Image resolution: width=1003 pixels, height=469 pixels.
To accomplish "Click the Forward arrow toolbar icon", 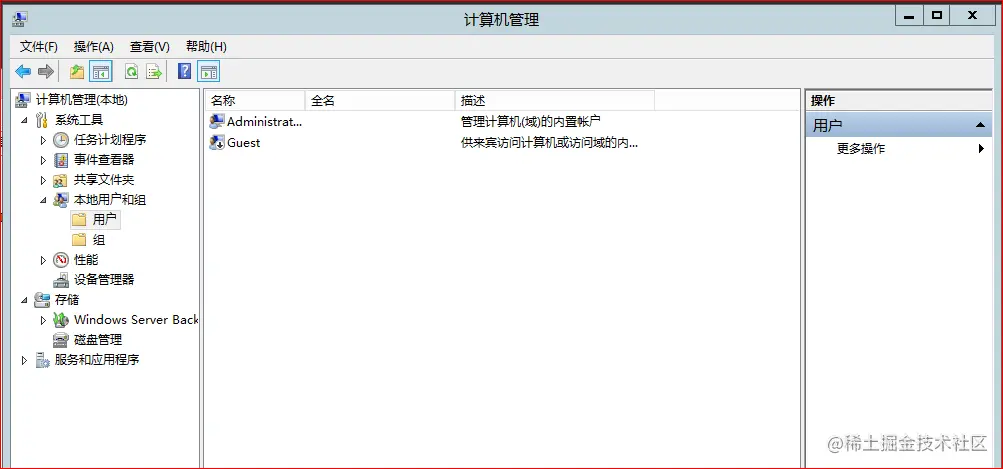I will coord(45,72).
